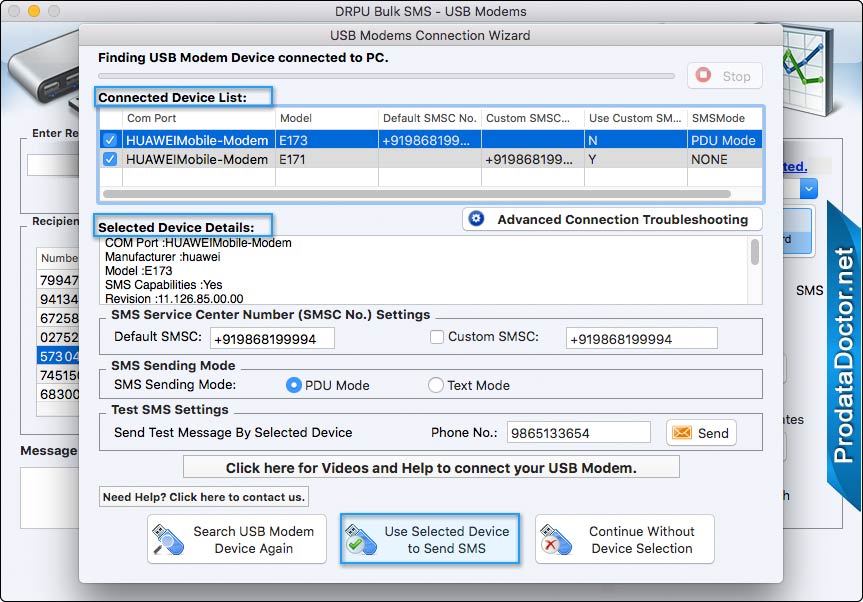This screenshot has height=602, width=863.
Task: Click the device search progress bar
Action: (x=386, y=76)
